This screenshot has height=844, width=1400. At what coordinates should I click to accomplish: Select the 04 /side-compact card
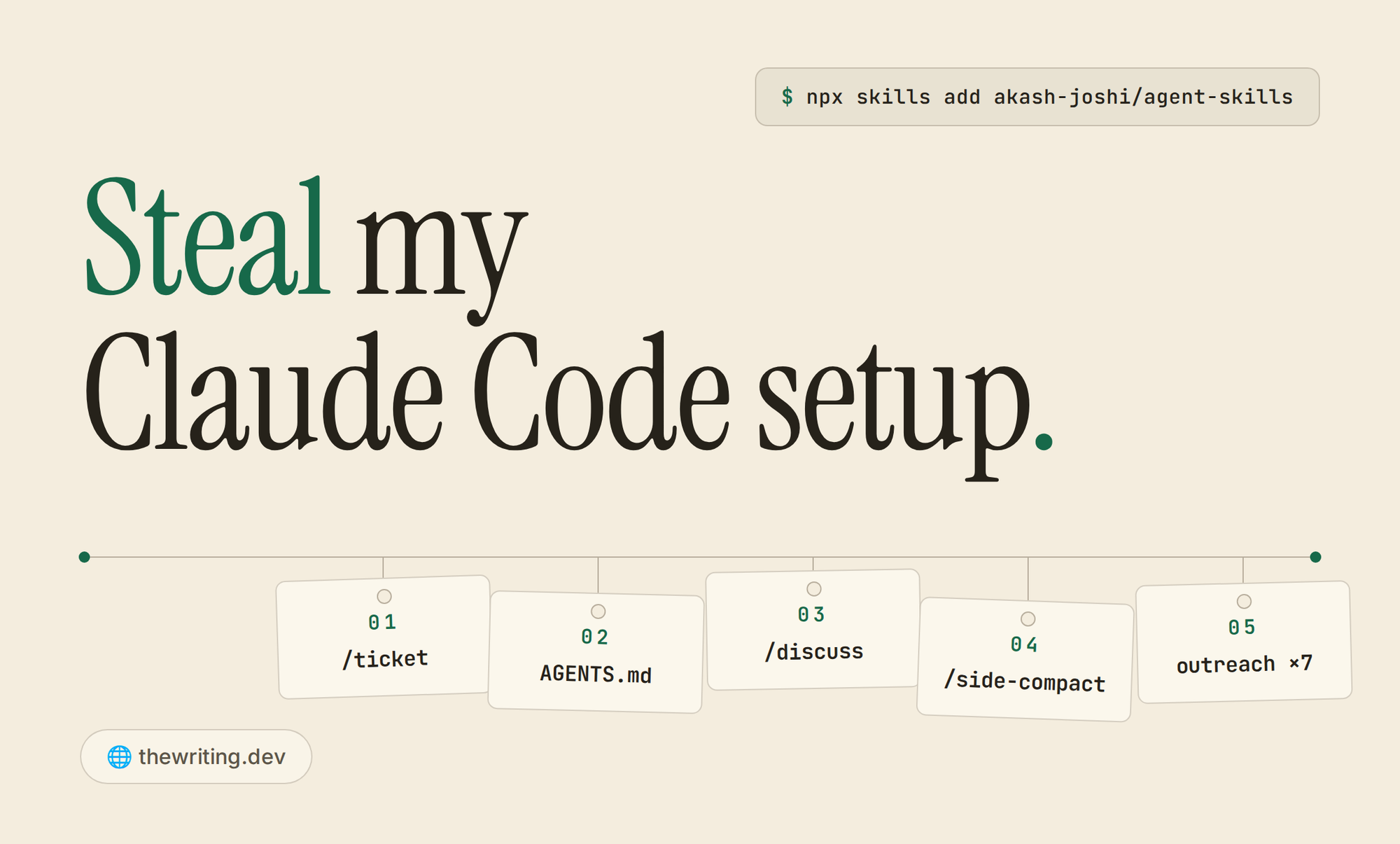pyautogui.click(x=1025, y=659)
